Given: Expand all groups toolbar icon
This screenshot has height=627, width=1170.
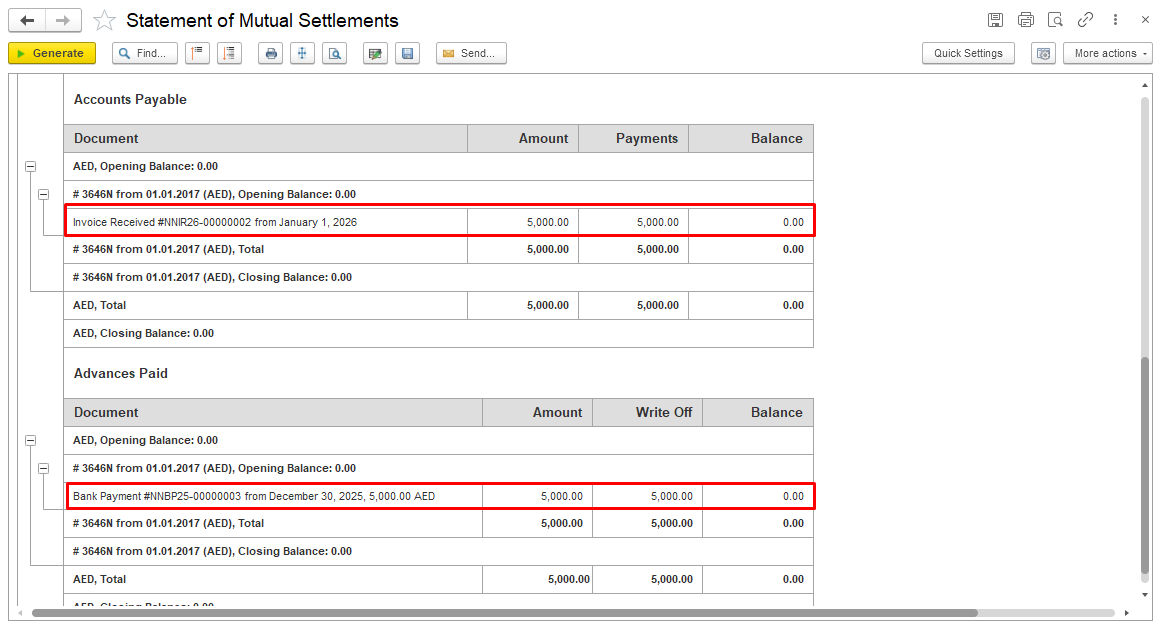Looking at the screenshot, I should click(x=229, y=53).
